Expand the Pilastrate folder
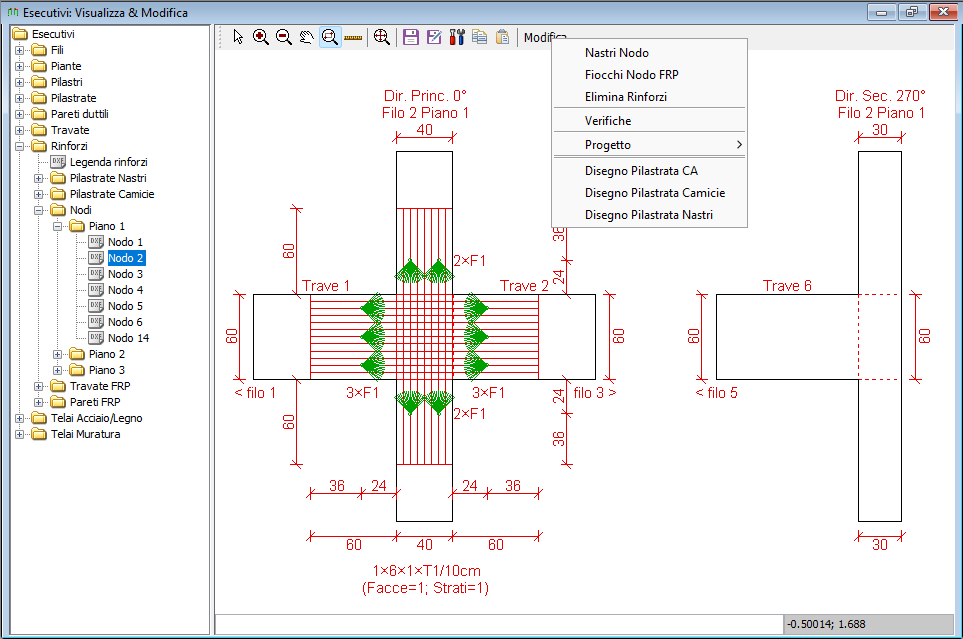 [x=20, y=98]
